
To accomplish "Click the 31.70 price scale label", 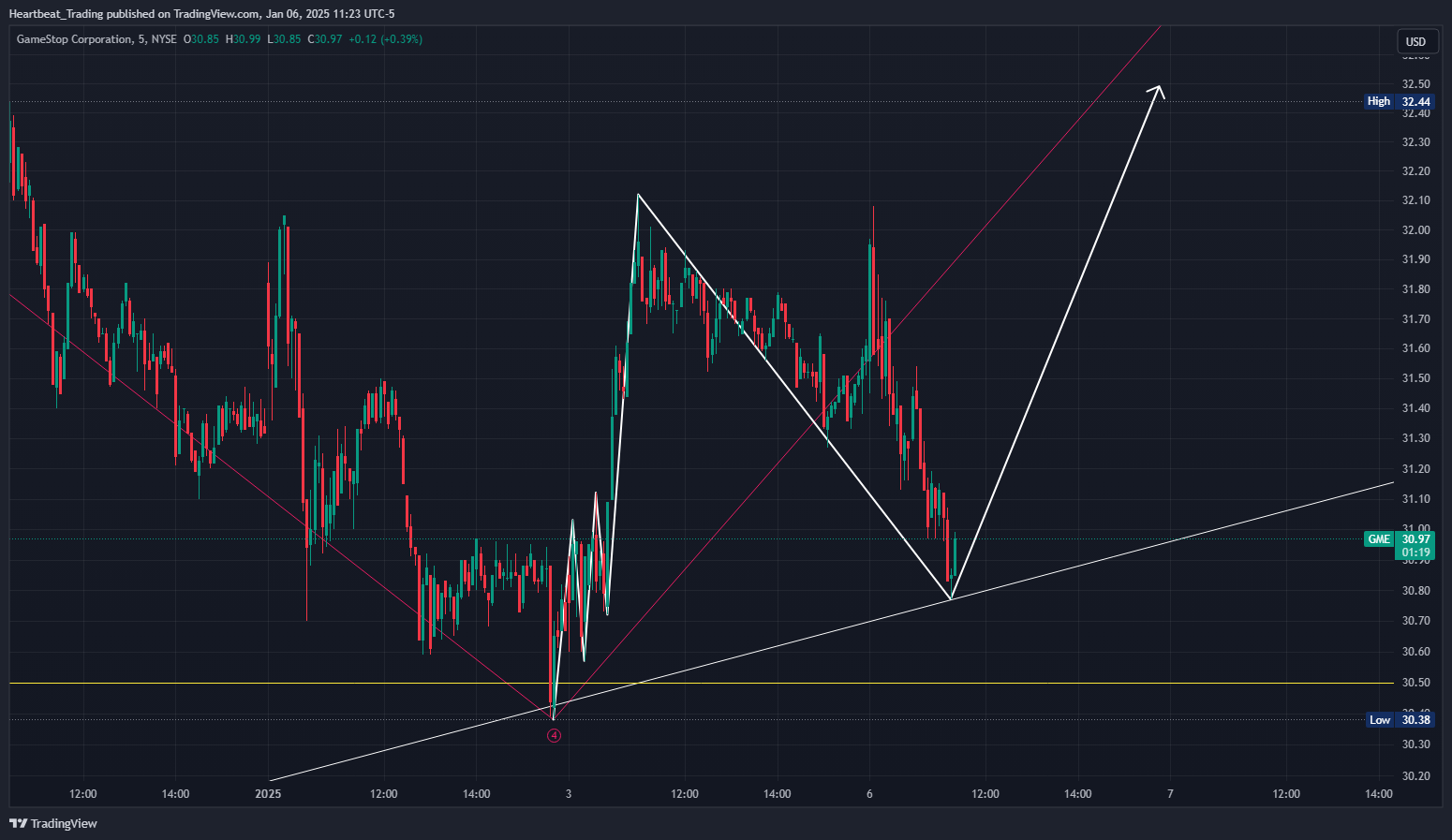I will 1415,319.
